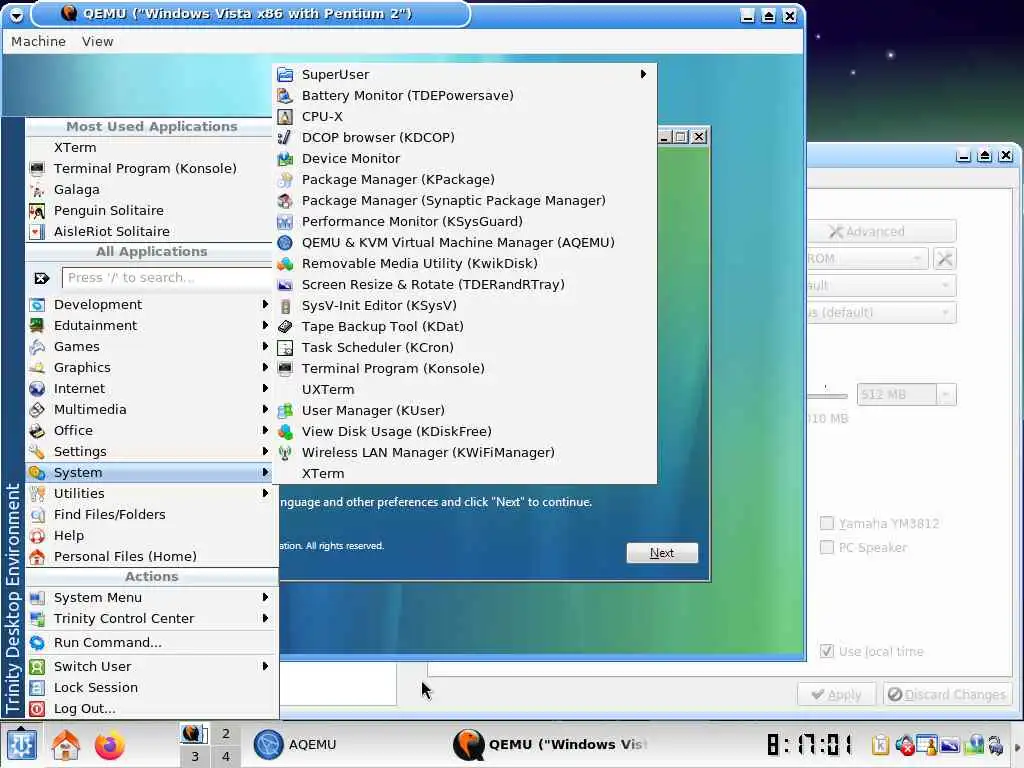Open the View menu in QEMU window
1024x768 pixels.
pos(97,41)
